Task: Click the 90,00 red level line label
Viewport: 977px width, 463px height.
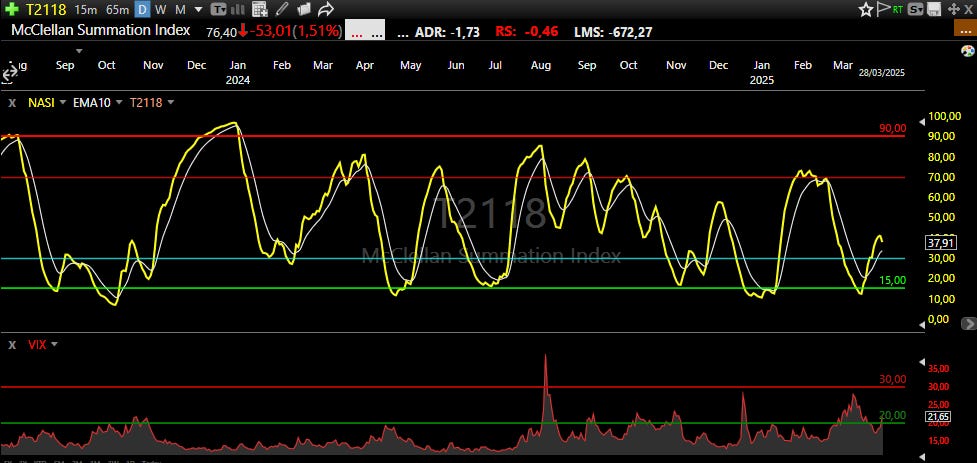Action: [x=893, y=128]
